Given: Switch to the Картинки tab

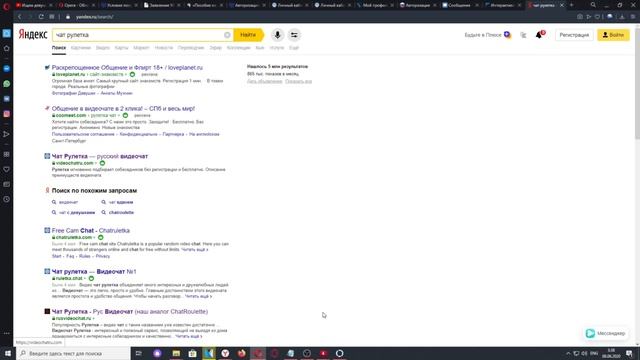Looking at the screenshot, I should [x=80, y=48].
